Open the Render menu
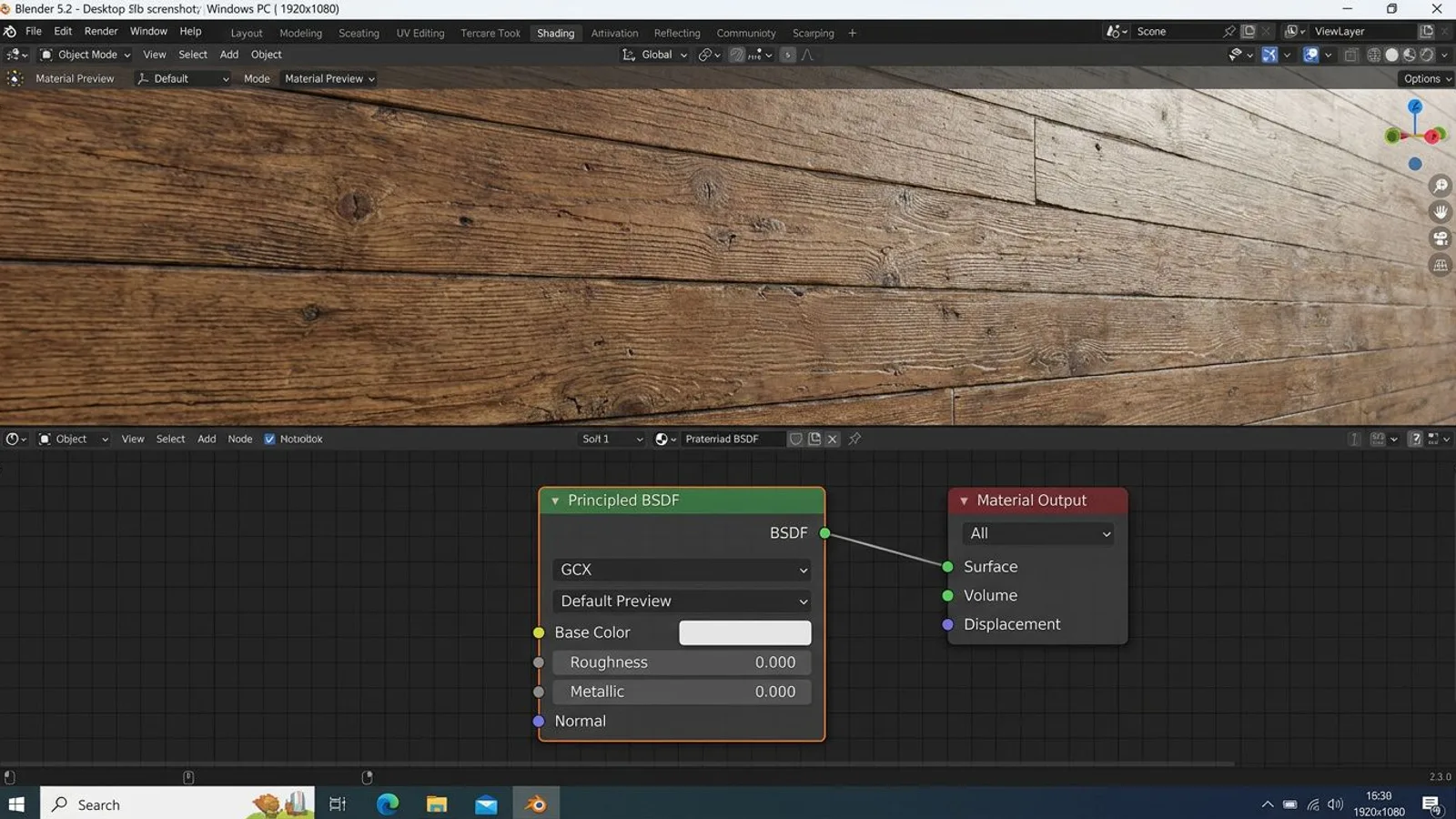Image resolution: width=1456 pixels, height=819 pixels. (101, 31)
